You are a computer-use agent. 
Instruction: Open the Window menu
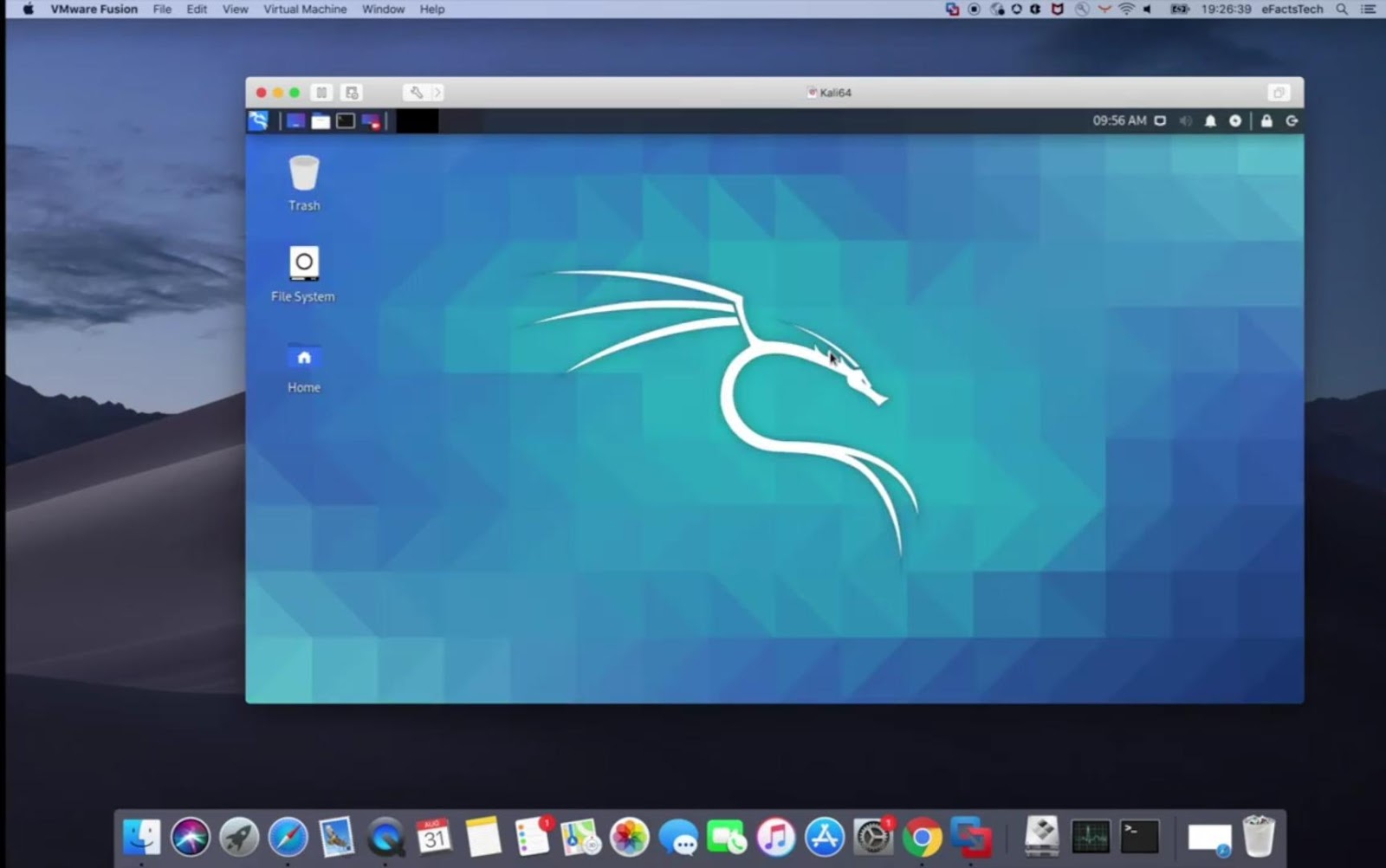[x=383, y=10]
